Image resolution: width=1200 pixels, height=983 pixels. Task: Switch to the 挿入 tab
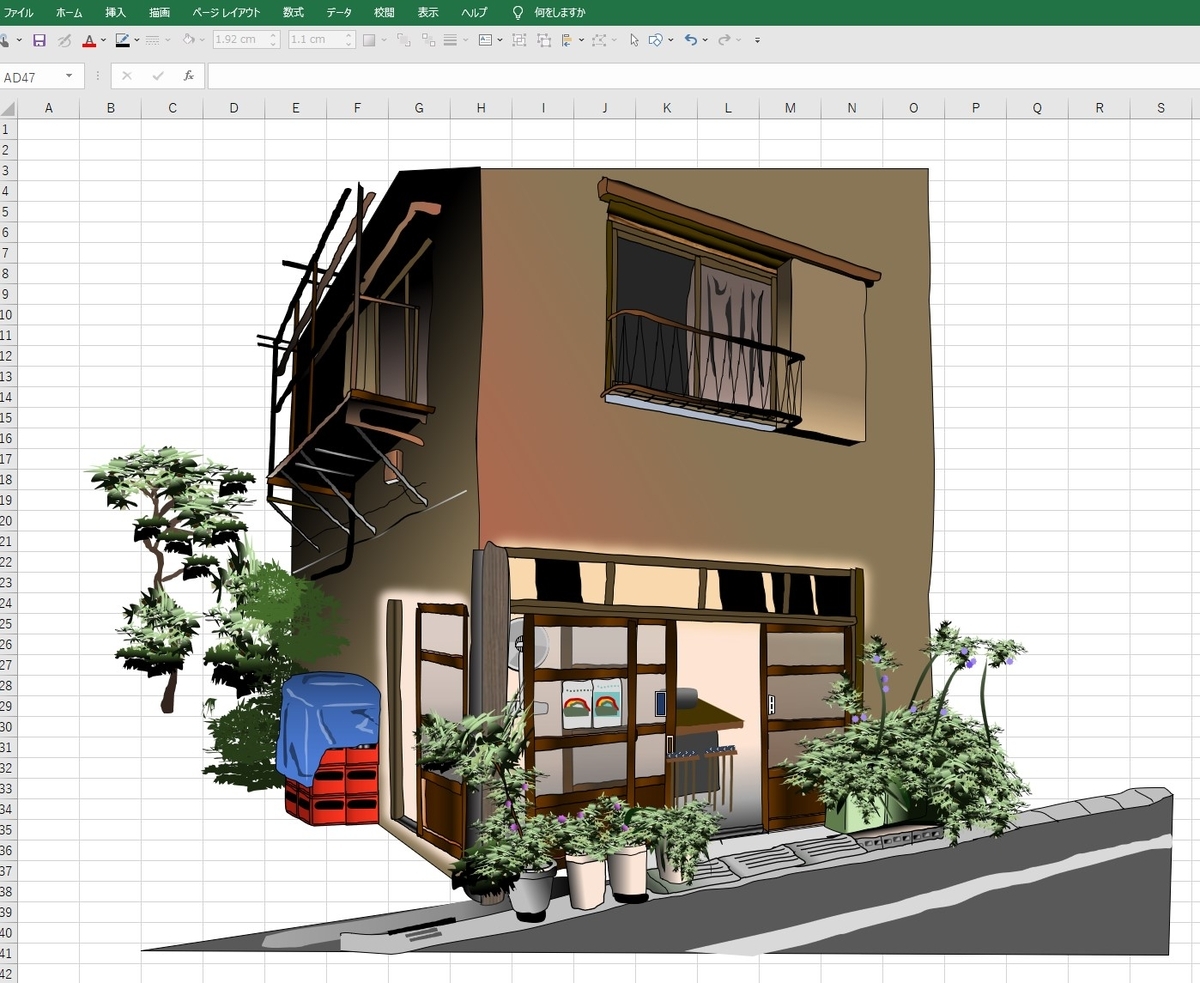(x=116, y=13)
